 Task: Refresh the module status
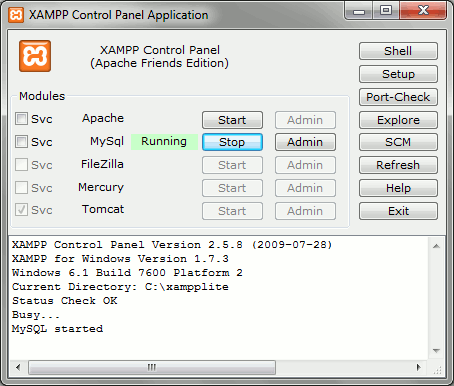pos(398,165)
